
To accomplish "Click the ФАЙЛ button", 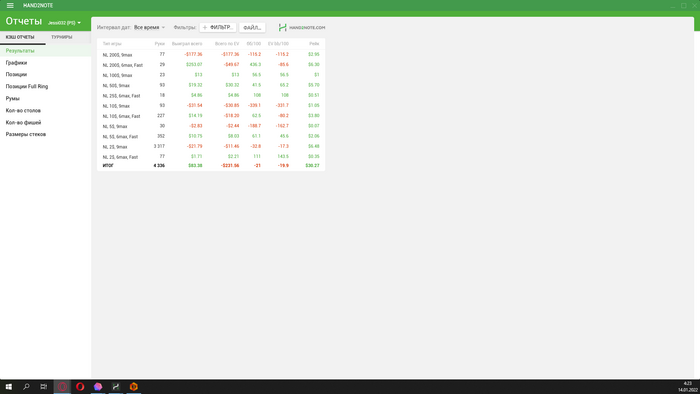I will click(x=252, y=27).
